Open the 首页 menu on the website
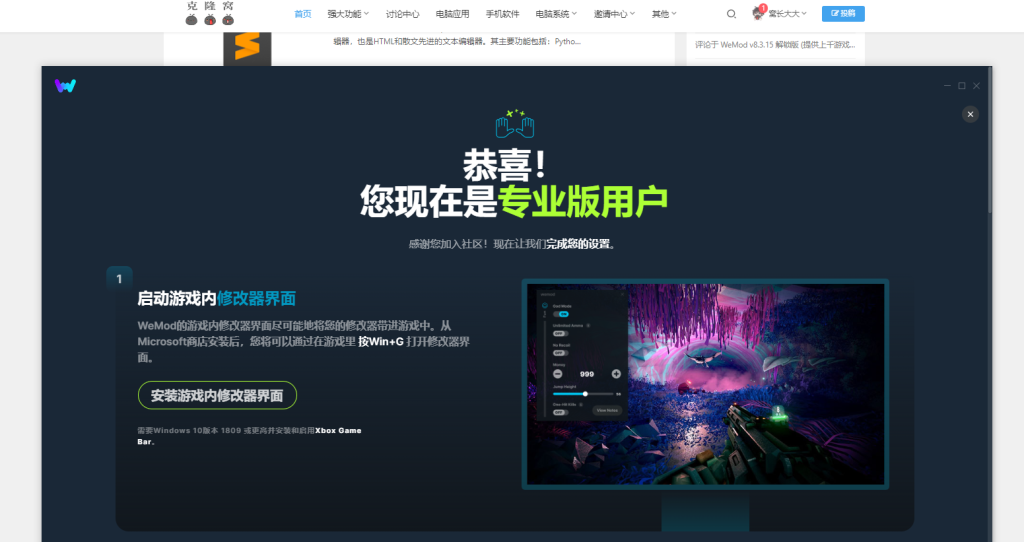This screenshot has width=1024, height=542. [x=302, y=14]
